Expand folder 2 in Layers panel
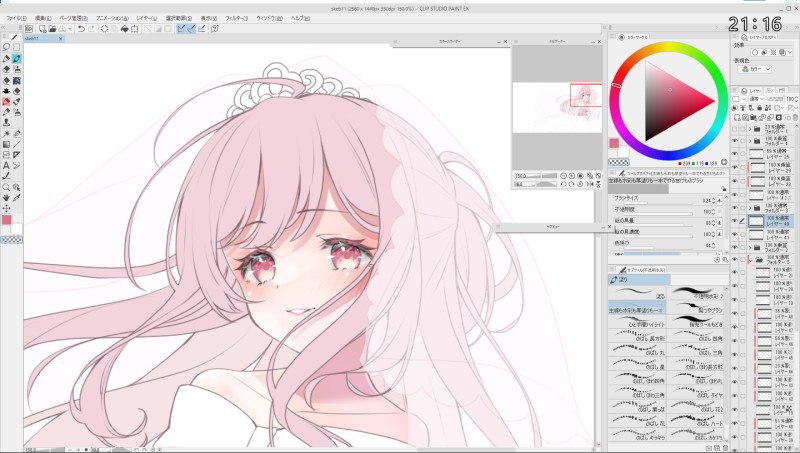800x453 pixels. point(750,247)
